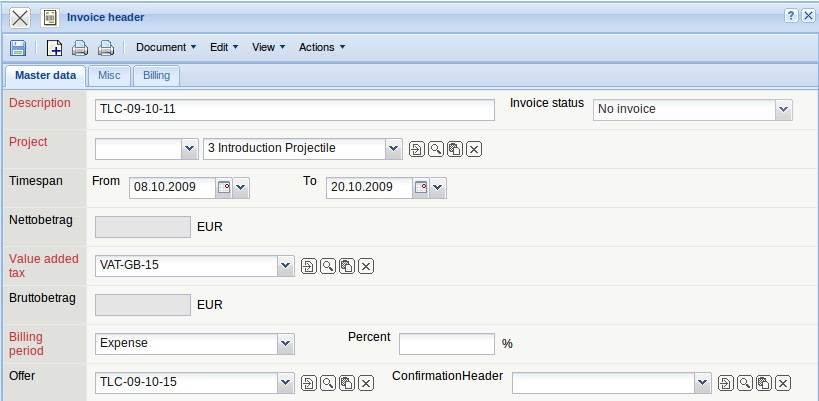Click the paste icon beside Value added tax
The width and height of the screenshot is (819, 401).
pyautogui.click(x=347, y=265)
